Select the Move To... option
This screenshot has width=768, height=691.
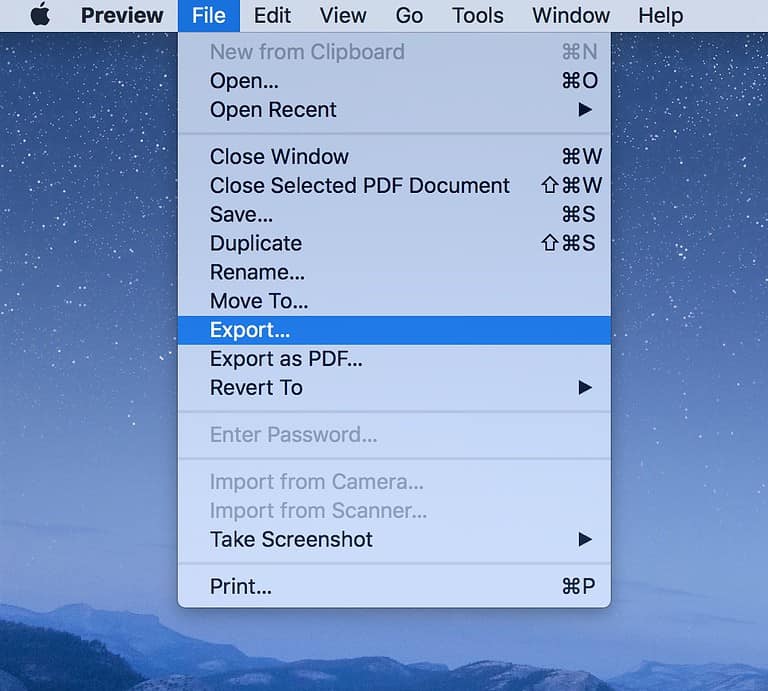(x=258, y=301)
